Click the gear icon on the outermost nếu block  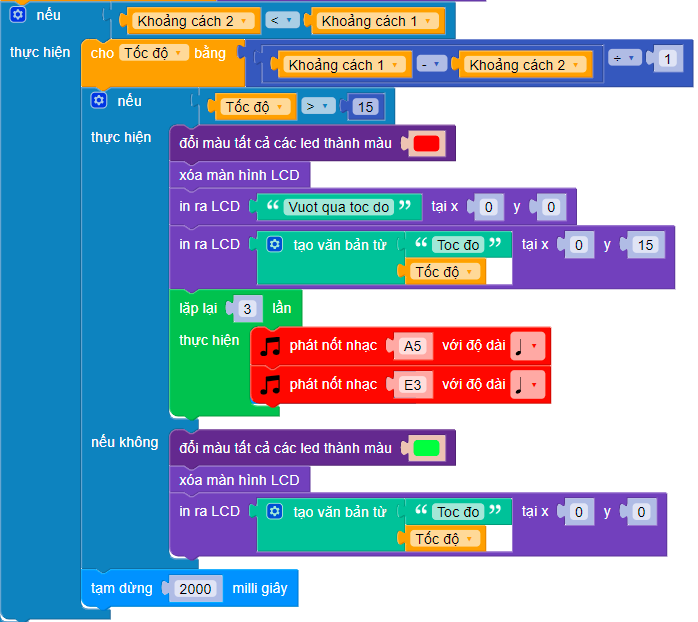17,15
